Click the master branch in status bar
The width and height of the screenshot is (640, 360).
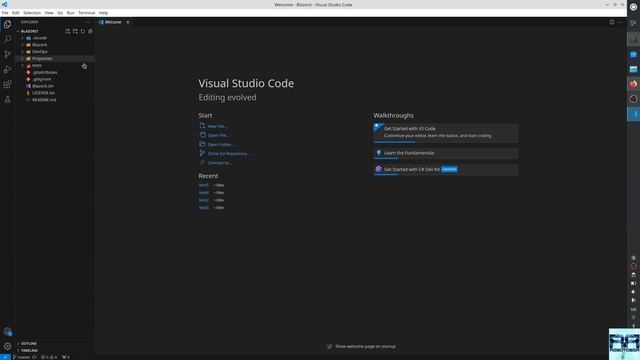point(23,357)
